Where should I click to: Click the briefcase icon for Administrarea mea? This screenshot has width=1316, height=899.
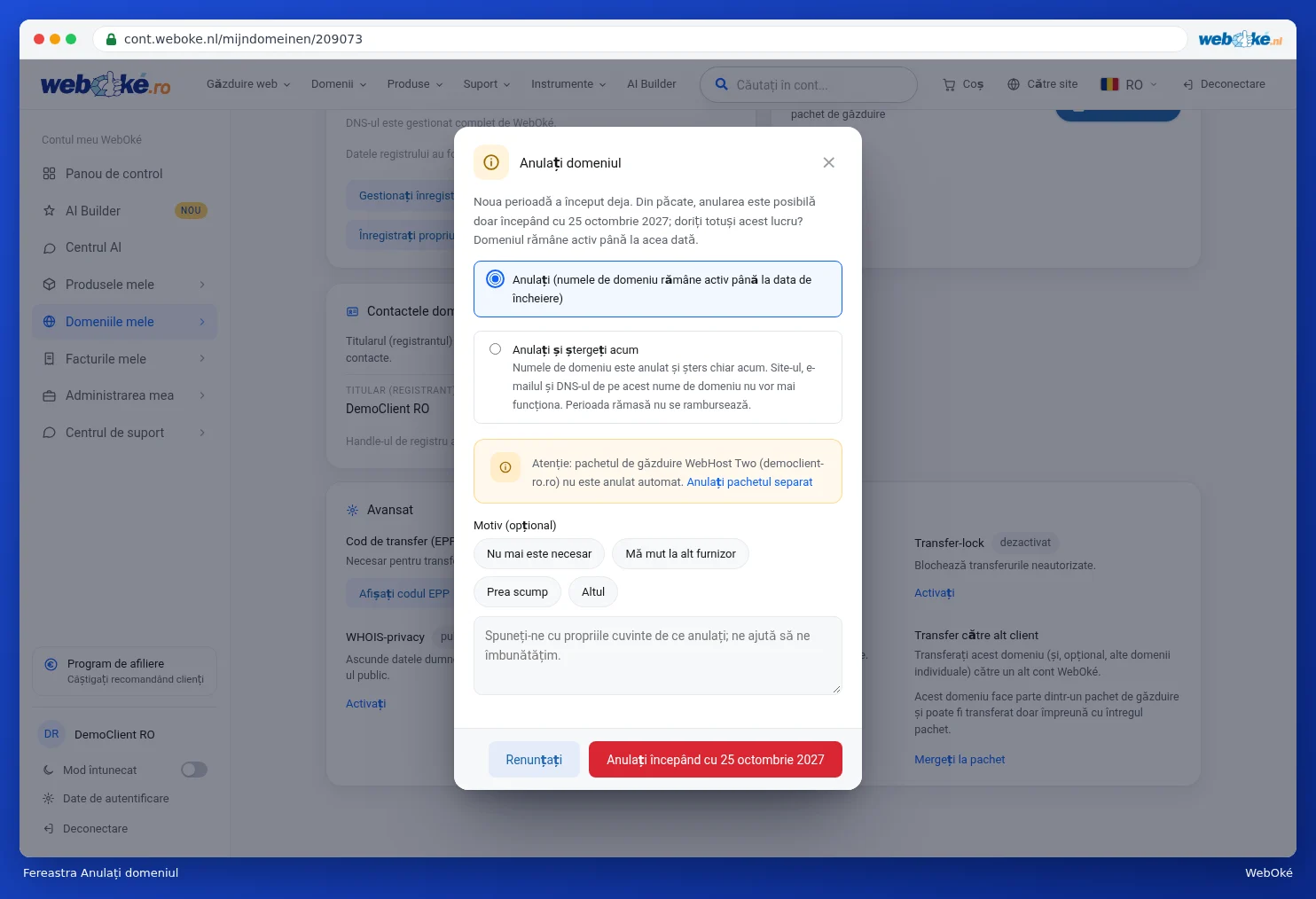pyautogui.click(x=50, y=395)
